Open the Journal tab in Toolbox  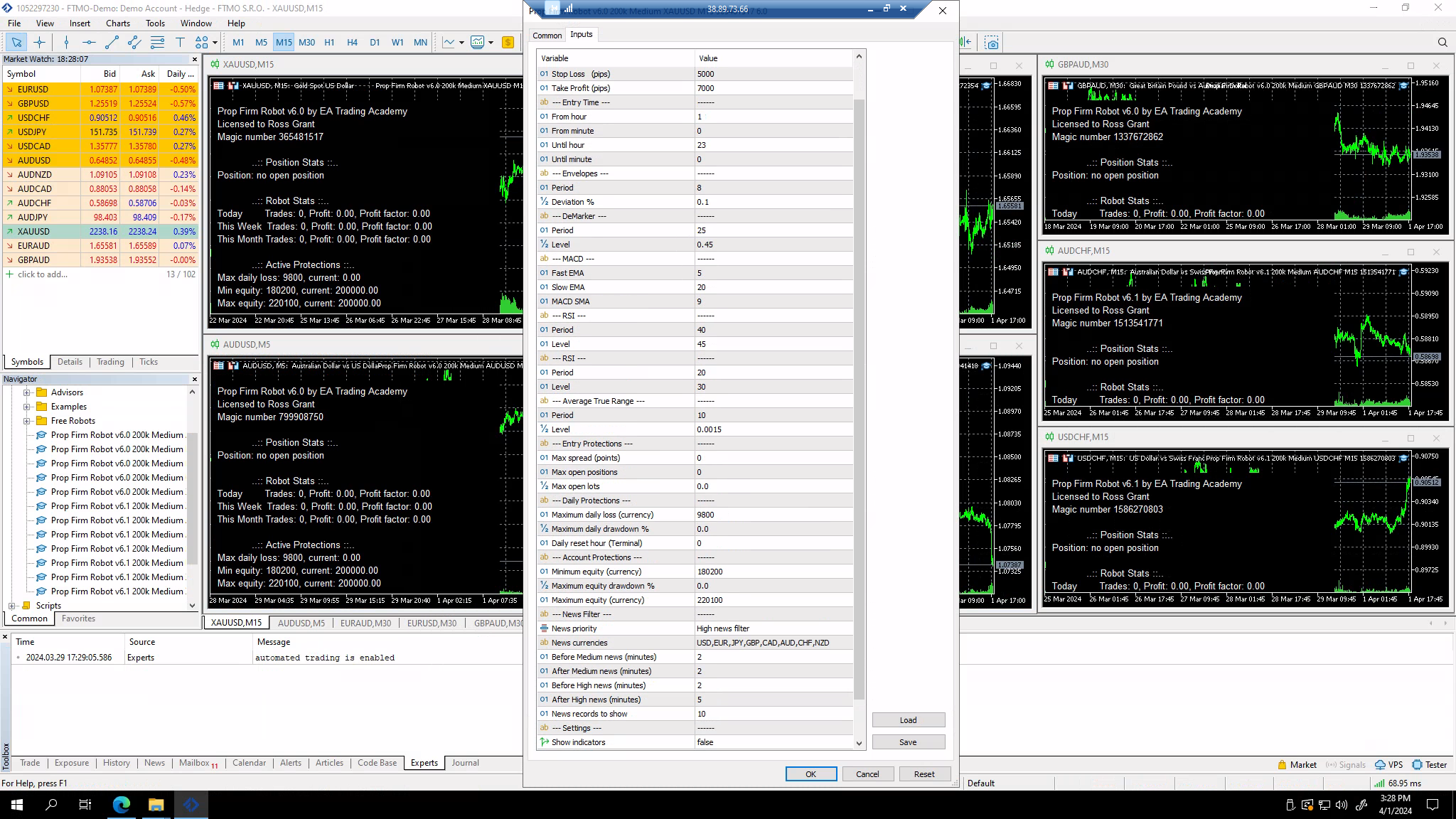(x=465, y=763)
